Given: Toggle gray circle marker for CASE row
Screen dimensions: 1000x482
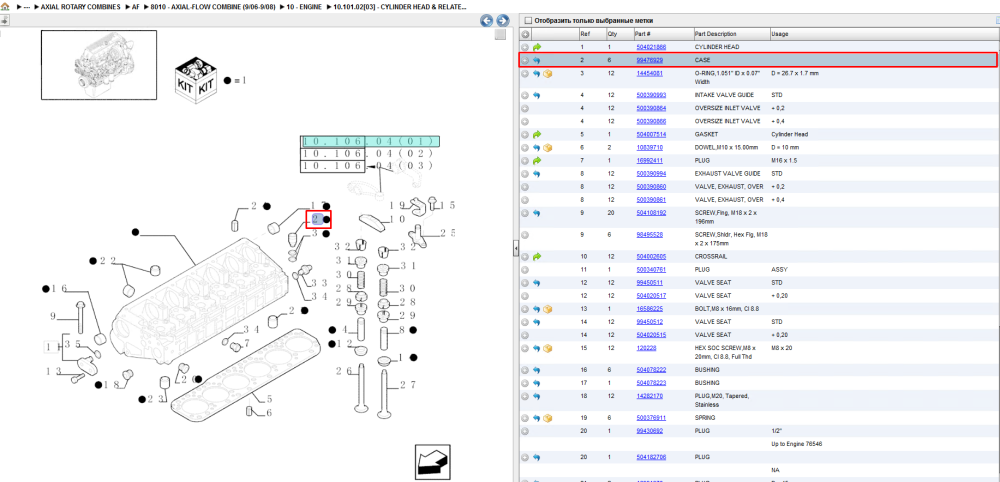Looking at the screenshot, I should [x=525, y=61].
